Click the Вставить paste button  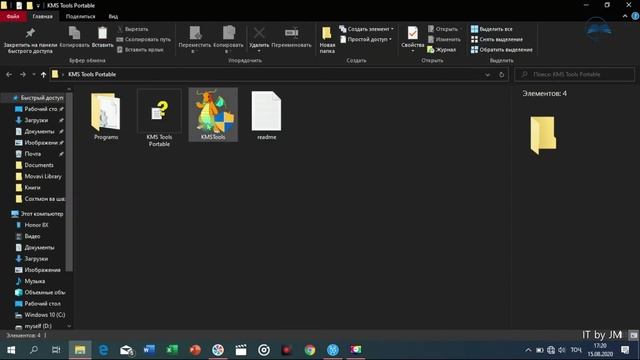(x=102, y=37)
